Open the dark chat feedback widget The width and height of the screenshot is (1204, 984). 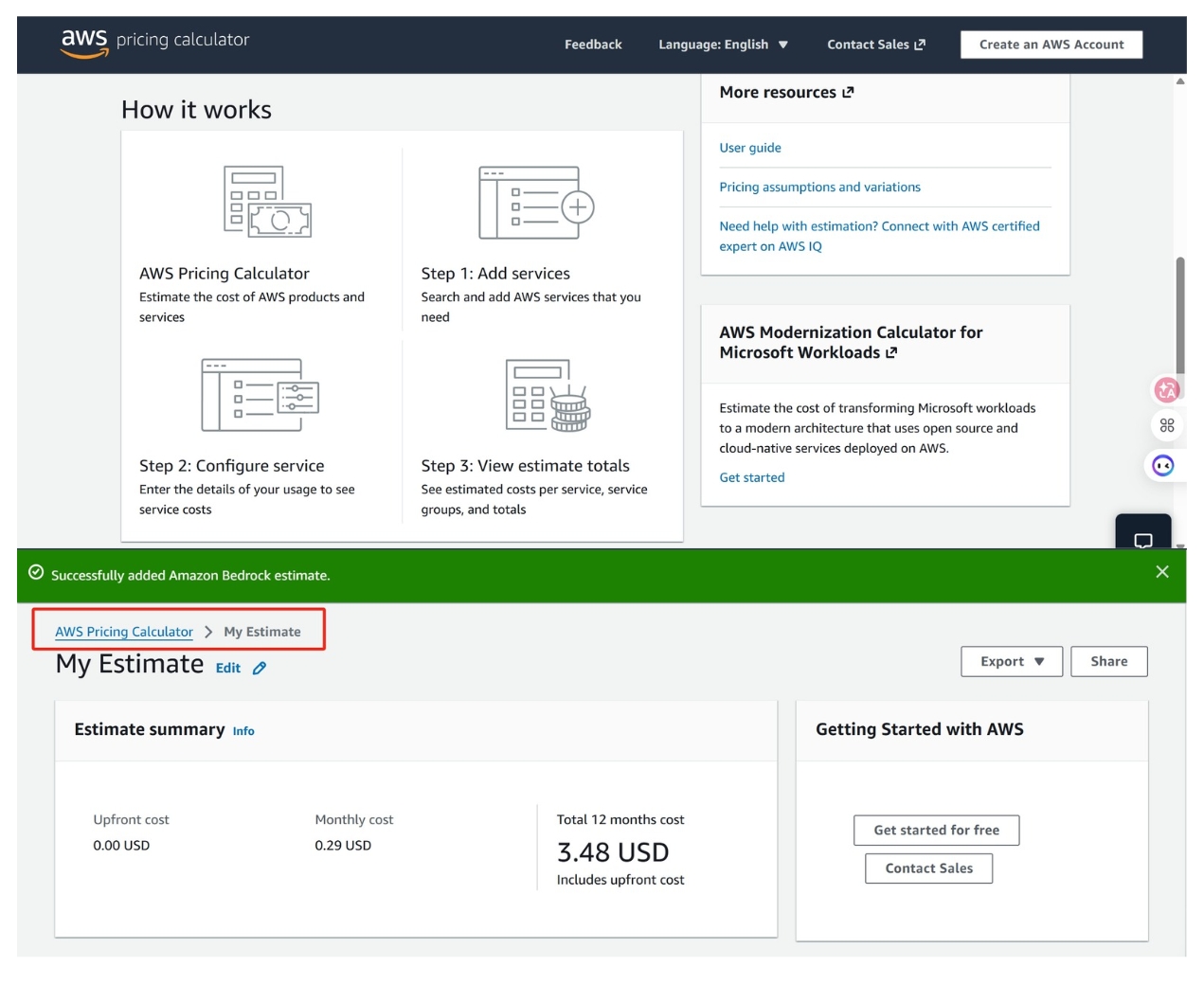point(1143,533)
